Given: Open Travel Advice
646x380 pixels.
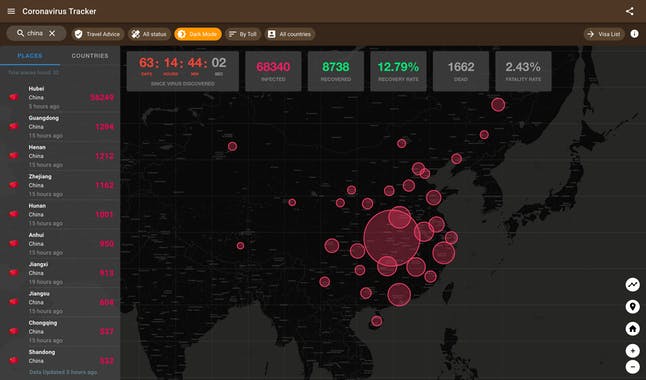Looking at the screenshot, I should tap(97, 34).
